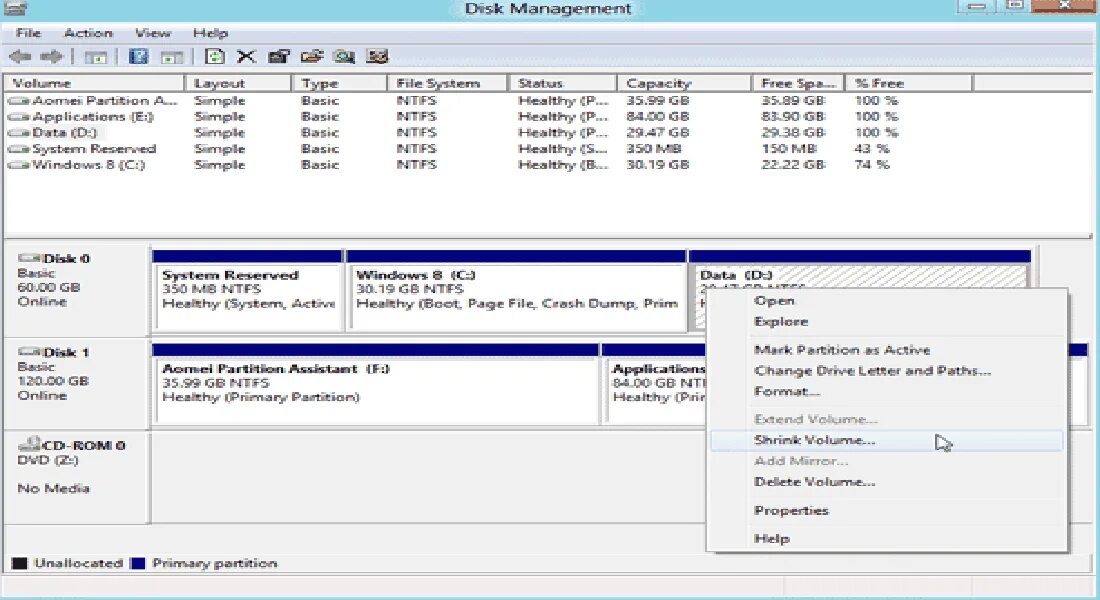Screen dimensions: 1100x600
Task: Open the File menu
Action: [28, 33]
